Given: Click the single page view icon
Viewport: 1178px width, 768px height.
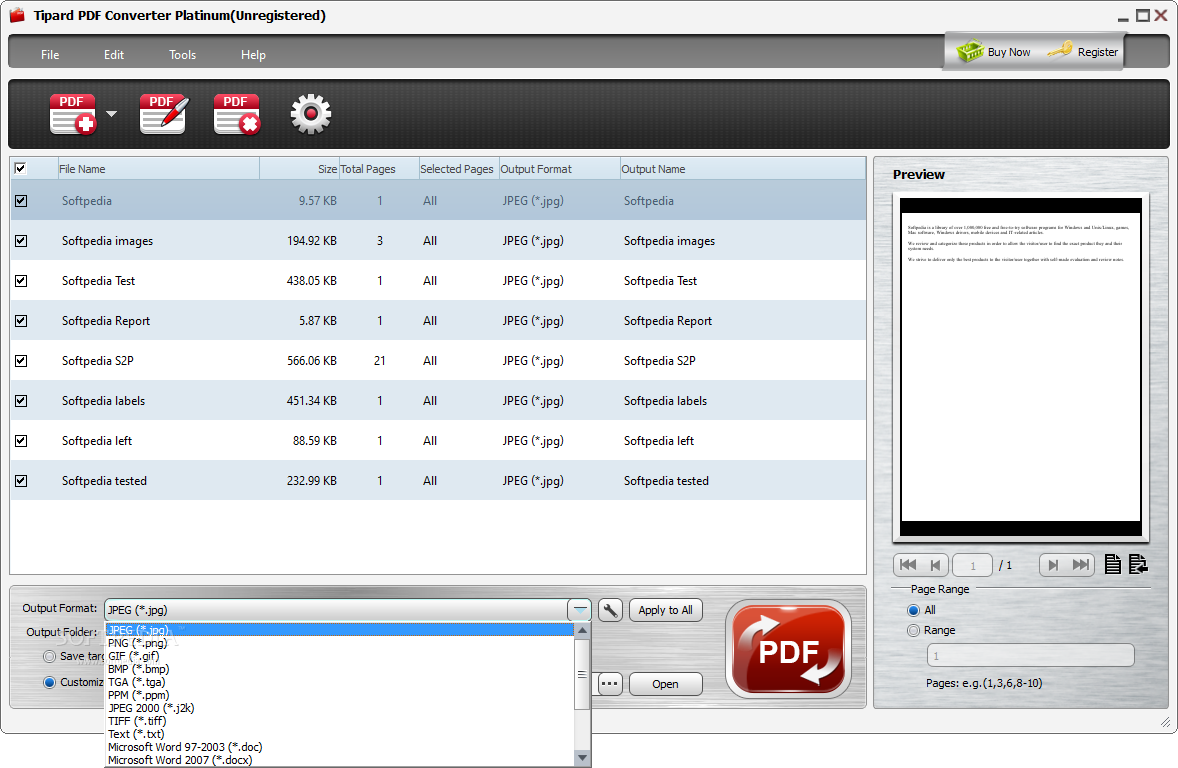Looking at the screenshot, I should point(1113,564).
